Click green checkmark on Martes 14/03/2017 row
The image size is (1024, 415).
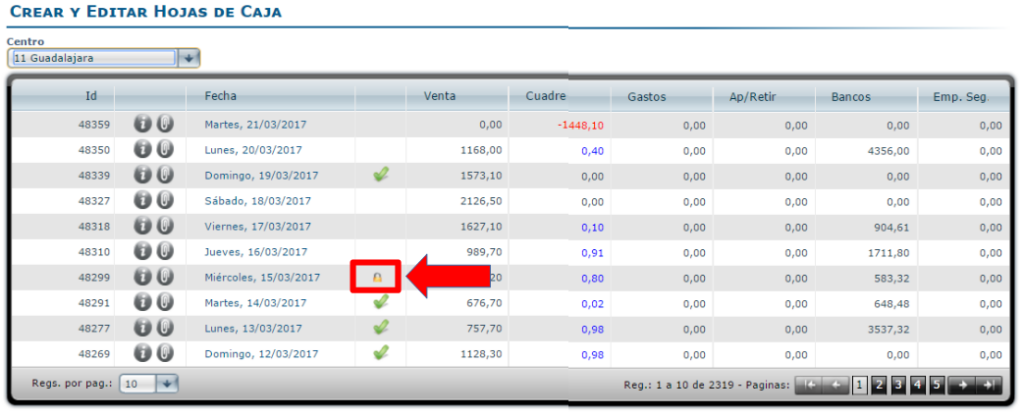pyautogui.click(x=380, y=302)
